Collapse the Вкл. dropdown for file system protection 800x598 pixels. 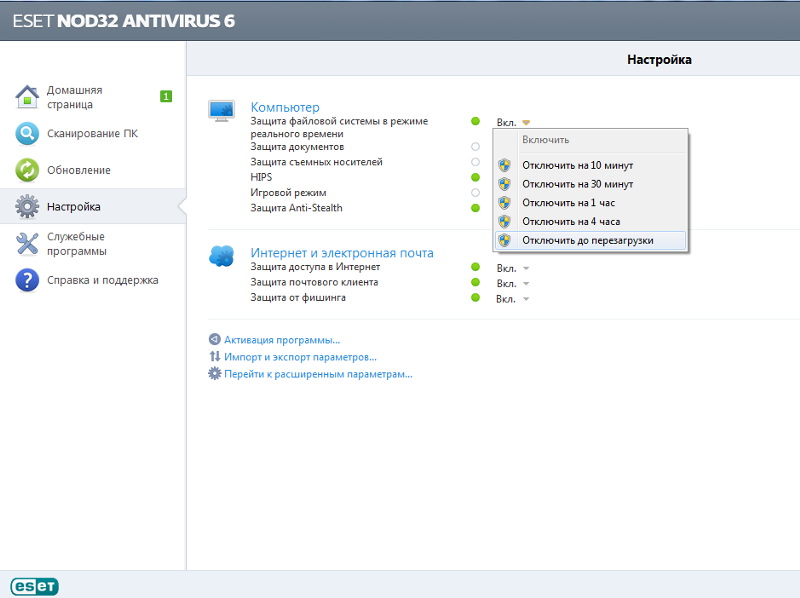(x=513, y=122)
